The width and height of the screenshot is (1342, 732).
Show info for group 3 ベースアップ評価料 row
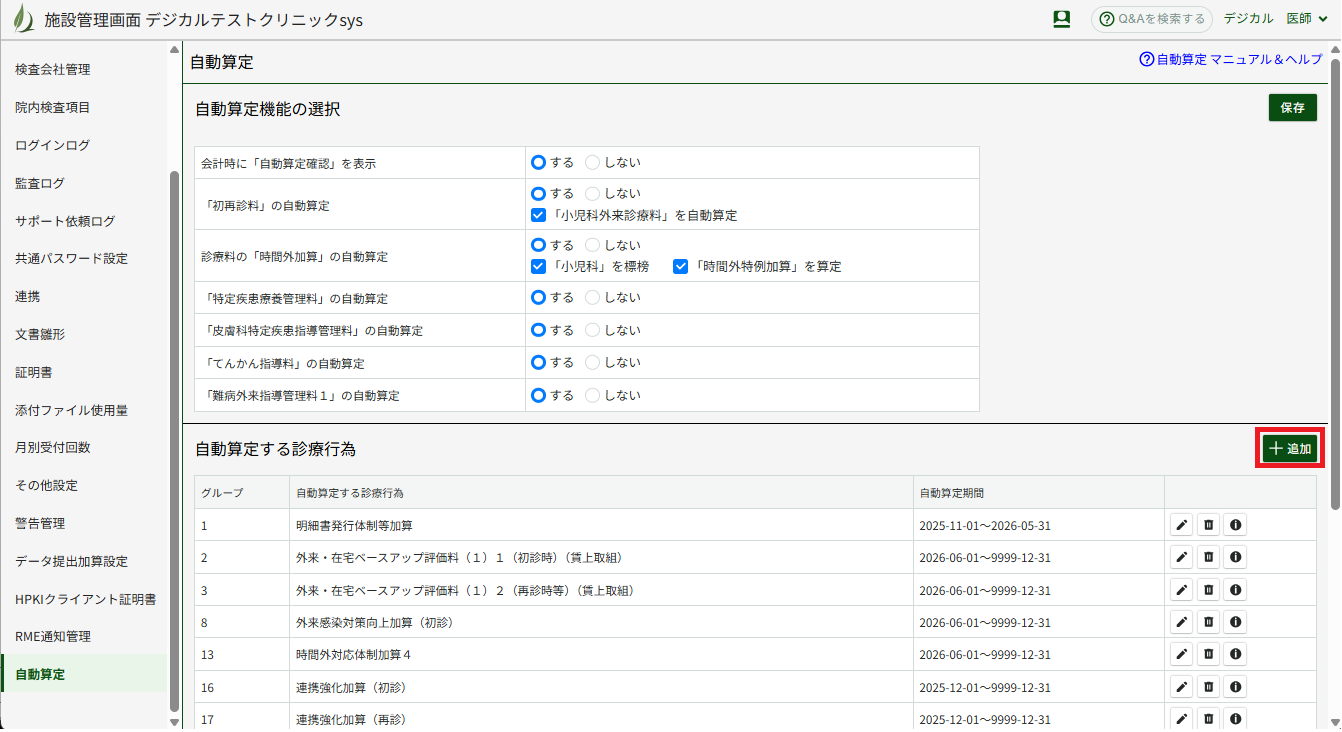pyautogui.click(x=1236, y=590)
